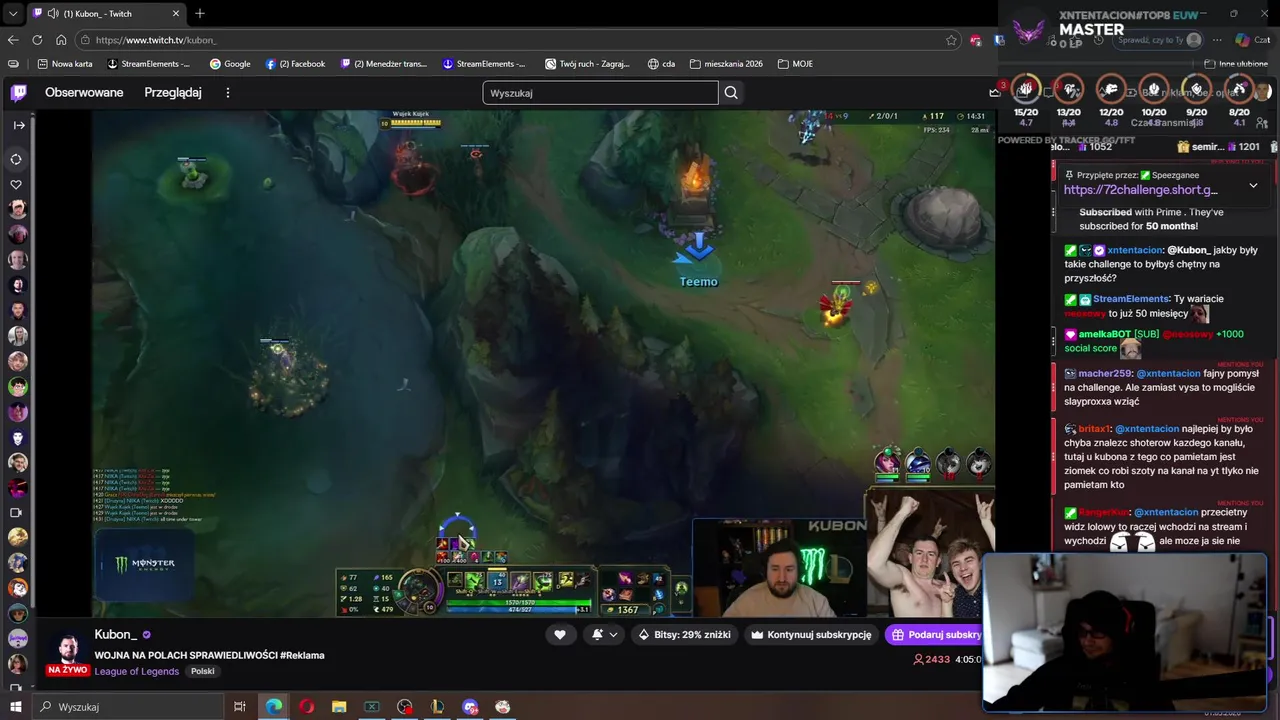Click the Wyszukaj search field in Twitch header
The image size is (1280, 720).
[x=600, y=93]
